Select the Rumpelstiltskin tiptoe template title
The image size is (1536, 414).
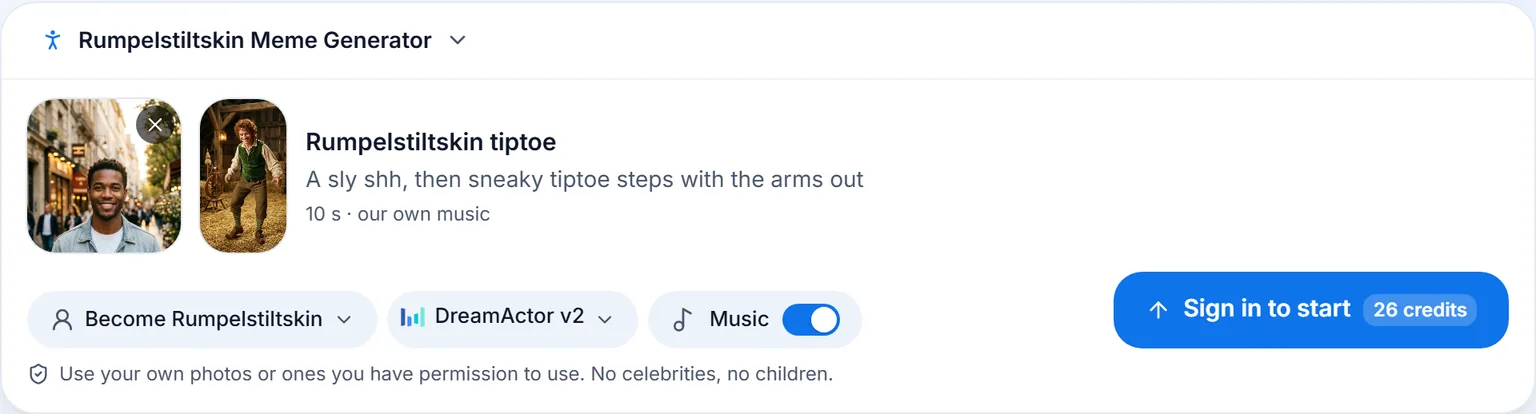tap(431, 141)
